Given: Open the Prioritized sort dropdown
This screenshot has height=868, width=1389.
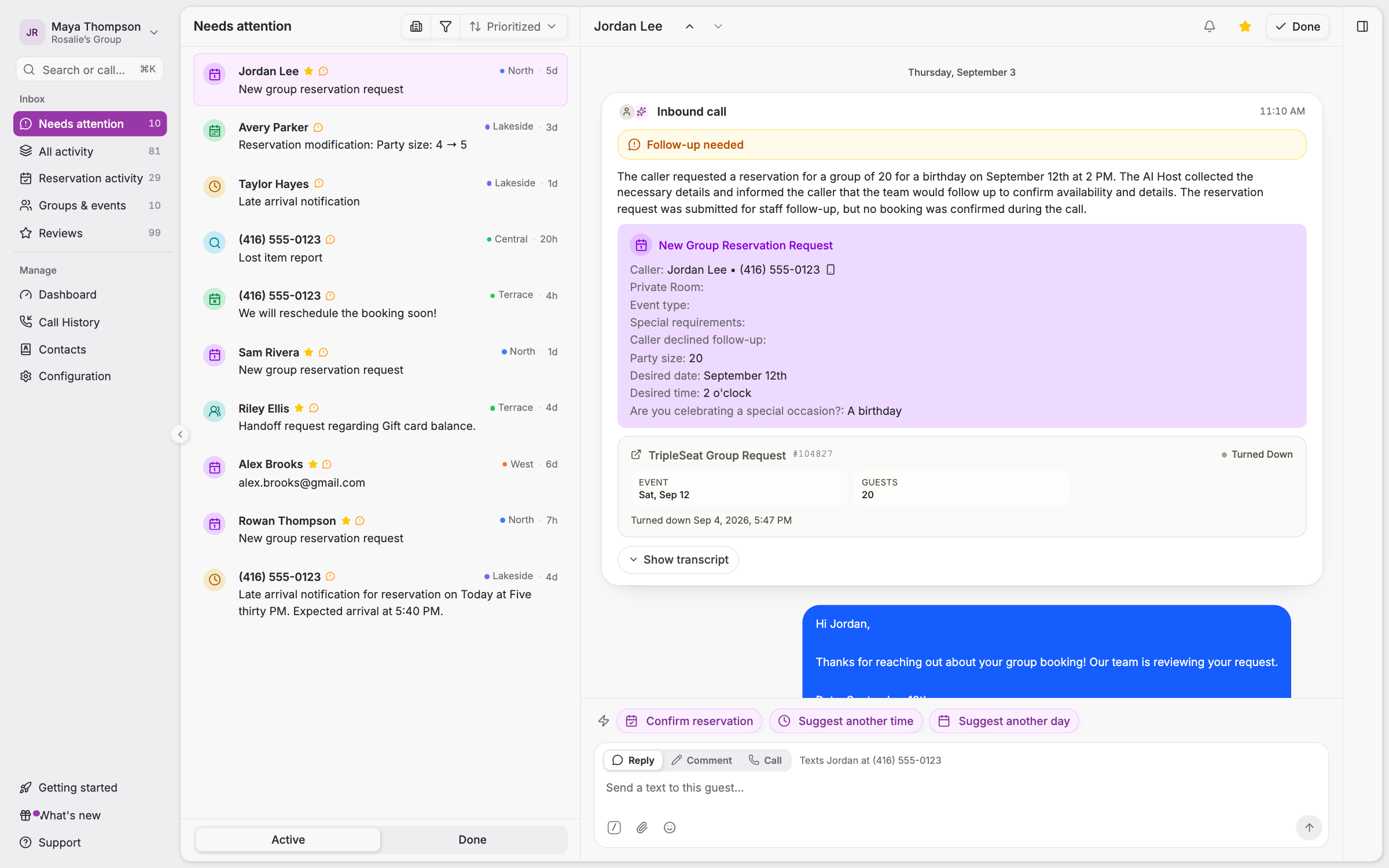Looking at the screenshot, I should point(513,27).
